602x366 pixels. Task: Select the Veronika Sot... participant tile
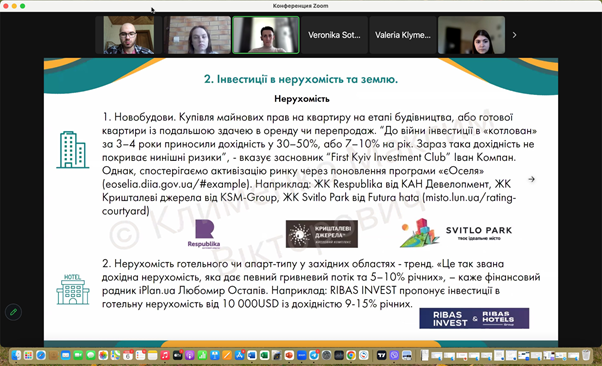[x=334, y=35]
